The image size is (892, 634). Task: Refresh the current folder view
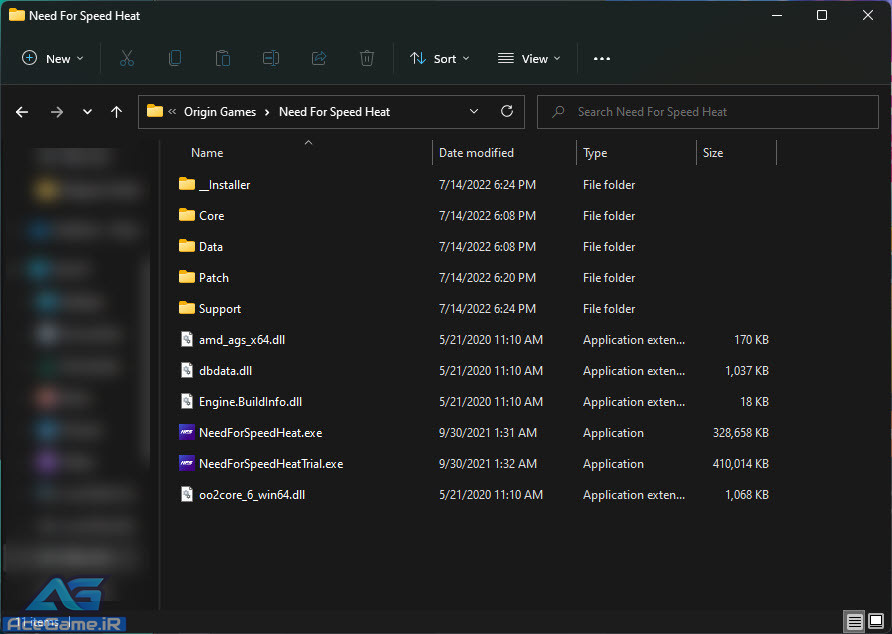coord(507,112)
